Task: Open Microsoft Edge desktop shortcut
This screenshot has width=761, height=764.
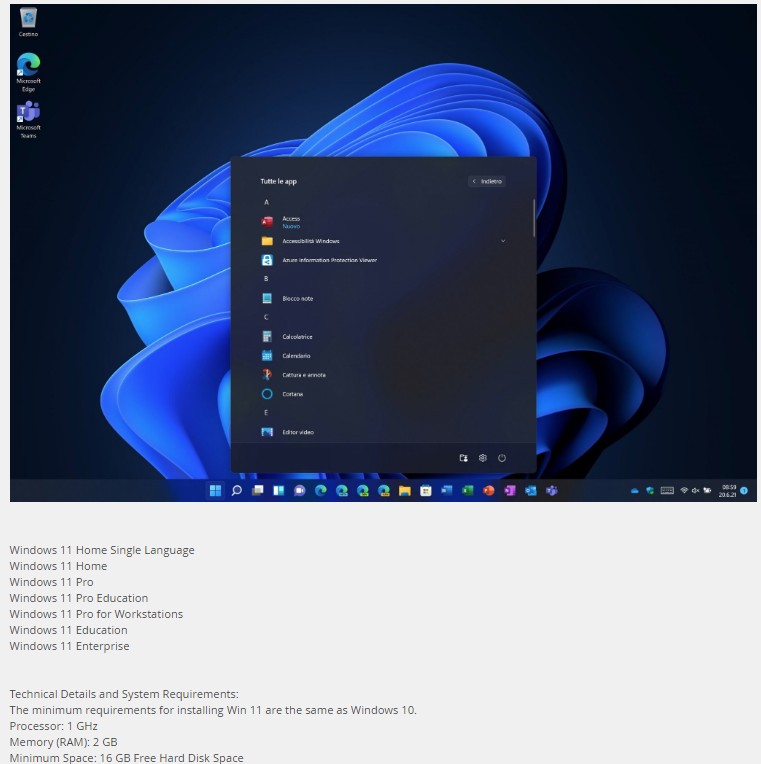Action: pyautogui.click(x=28, y=72)
